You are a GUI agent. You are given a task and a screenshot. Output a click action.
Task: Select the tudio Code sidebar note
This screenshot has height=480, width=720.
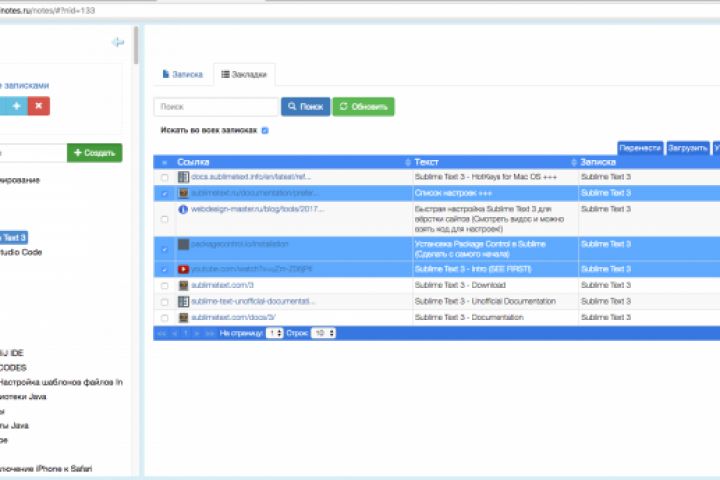21,252
